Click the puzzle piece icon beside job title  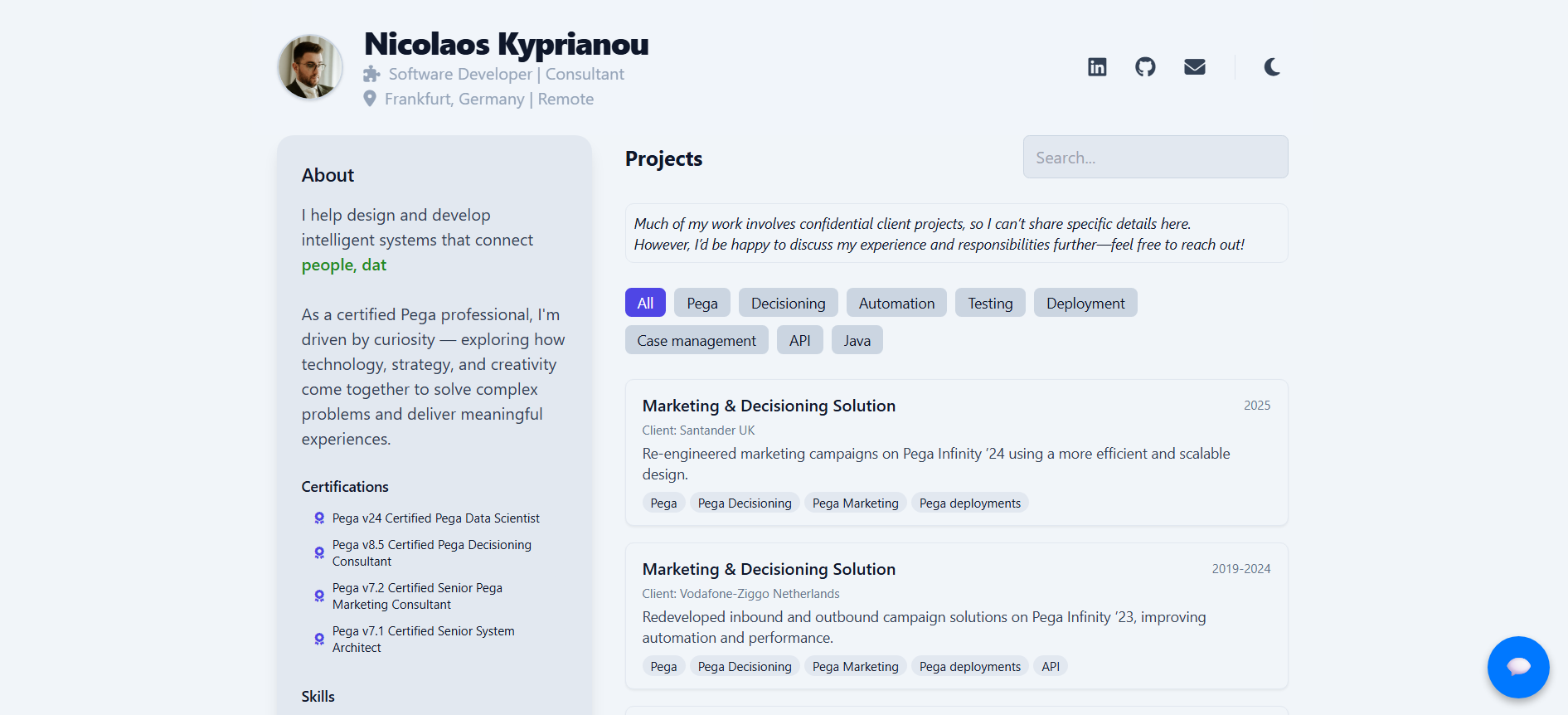[x=371, y=75]
